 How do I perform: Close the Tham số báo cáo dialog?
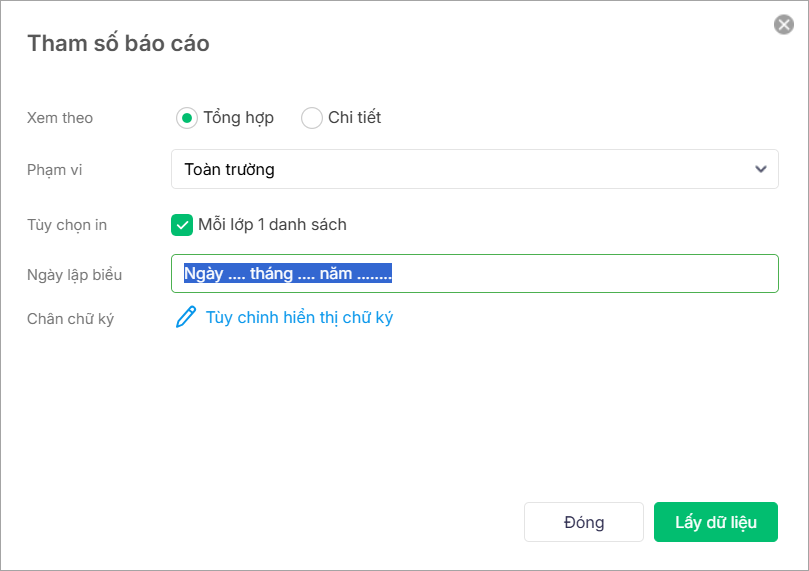coord(784,25)
